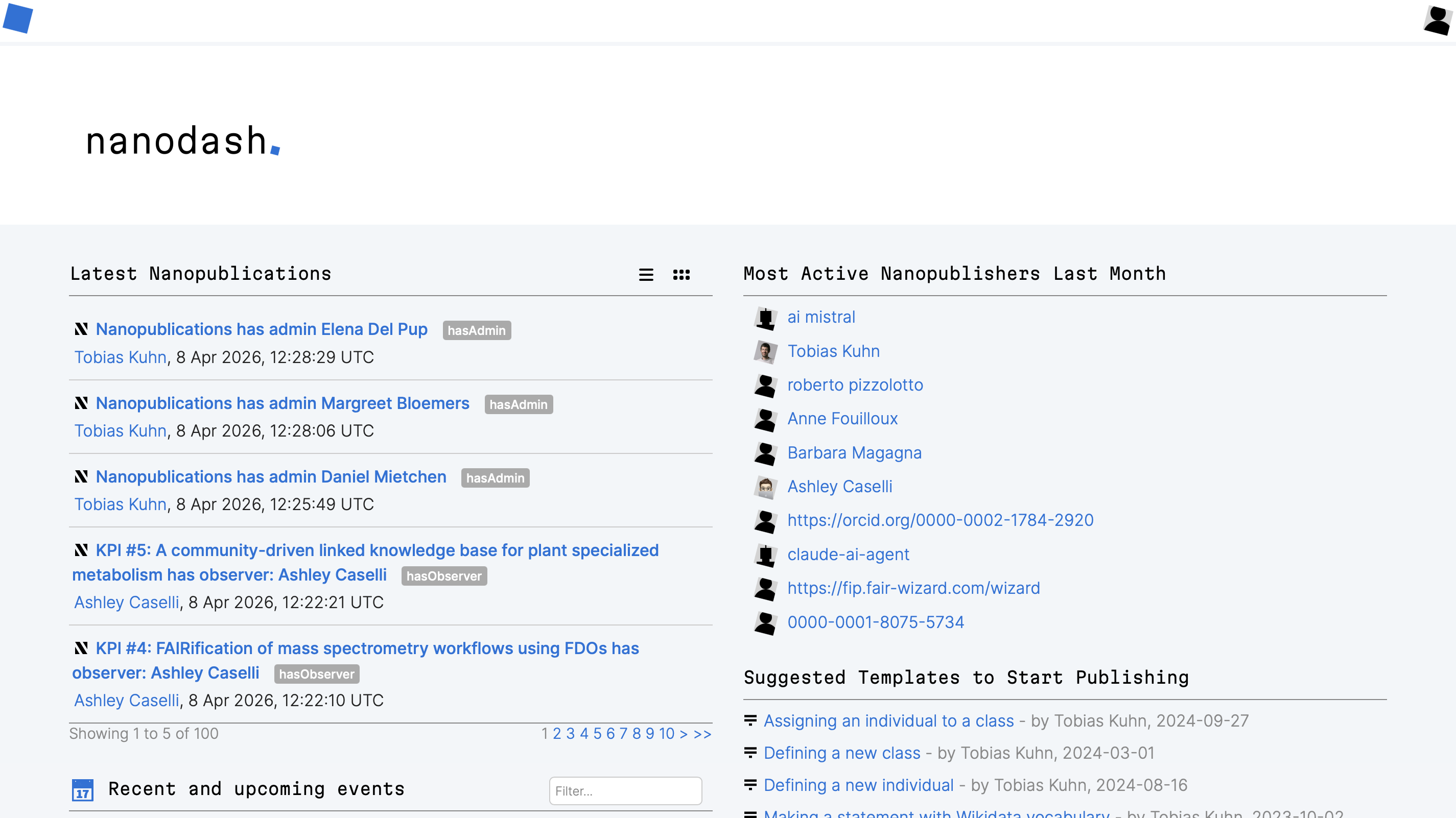Image resolution: width=1456 pixels, height=818 pixels.
Task: Click the events Filter input field
Action: tap(625, 791)
